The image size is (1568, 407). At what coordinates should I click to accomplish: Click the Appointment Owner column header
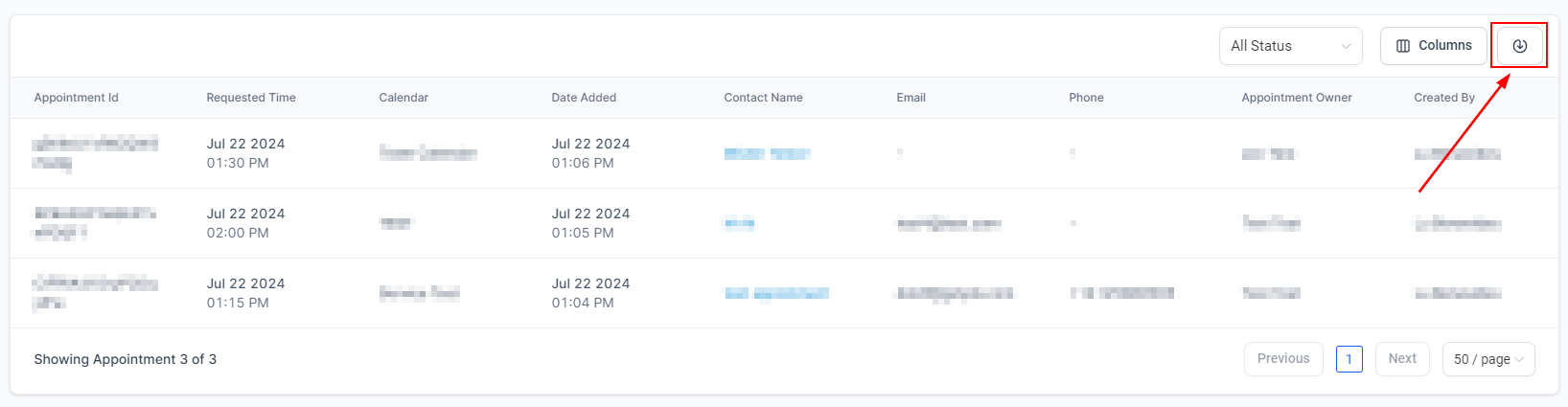coord(1296,98)
